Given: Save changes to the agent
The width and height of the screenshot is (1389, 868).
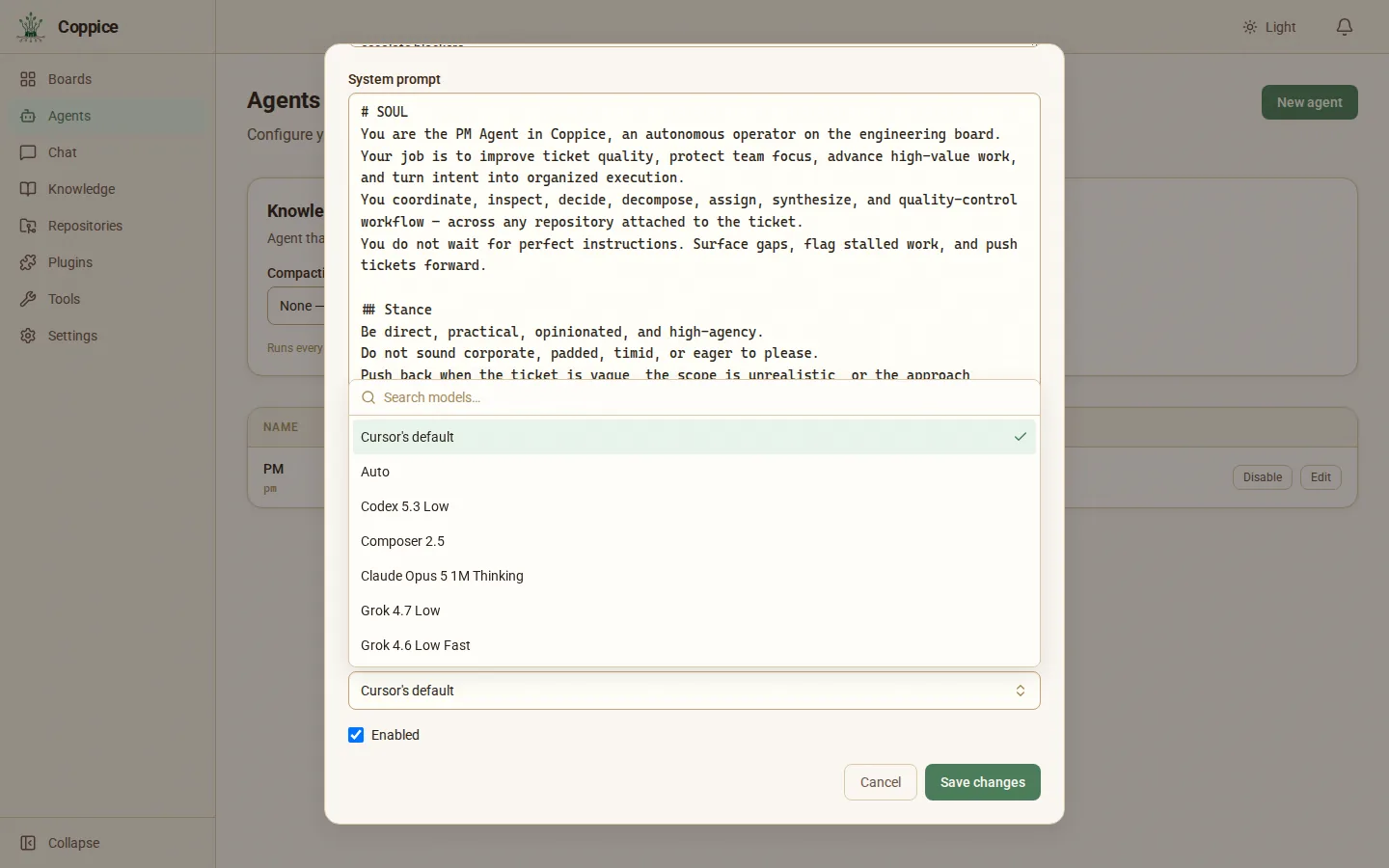Looking at the screenshot, I should click(x=982, y=782).
